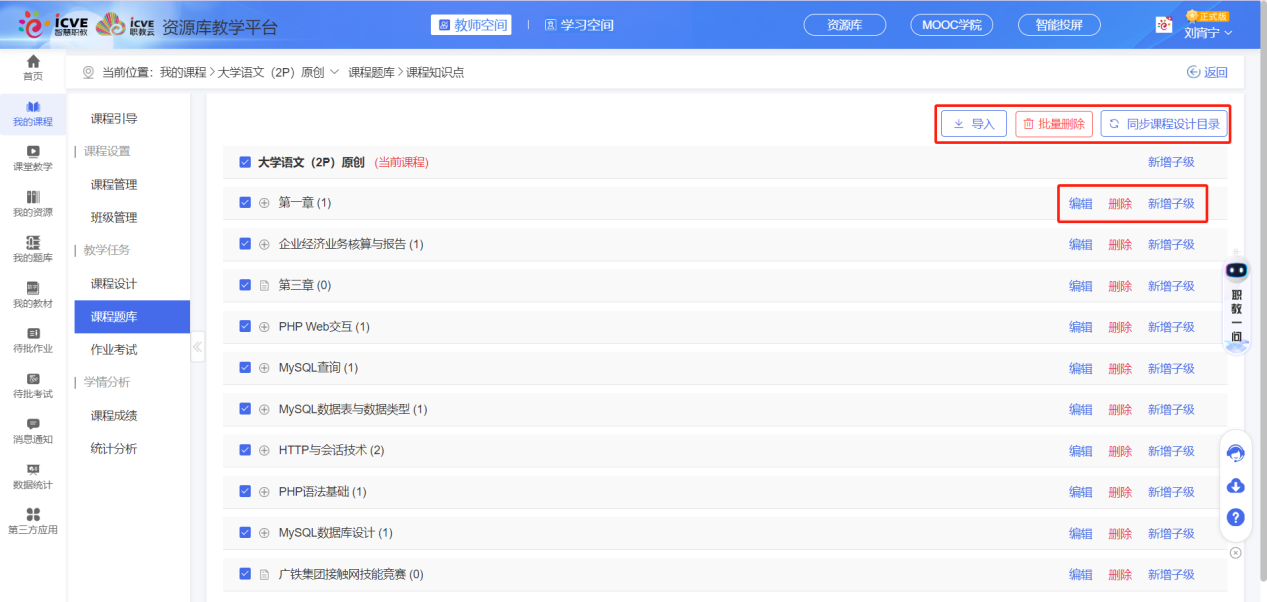Collapse the sidebar with the « arrow

point(197,346)
